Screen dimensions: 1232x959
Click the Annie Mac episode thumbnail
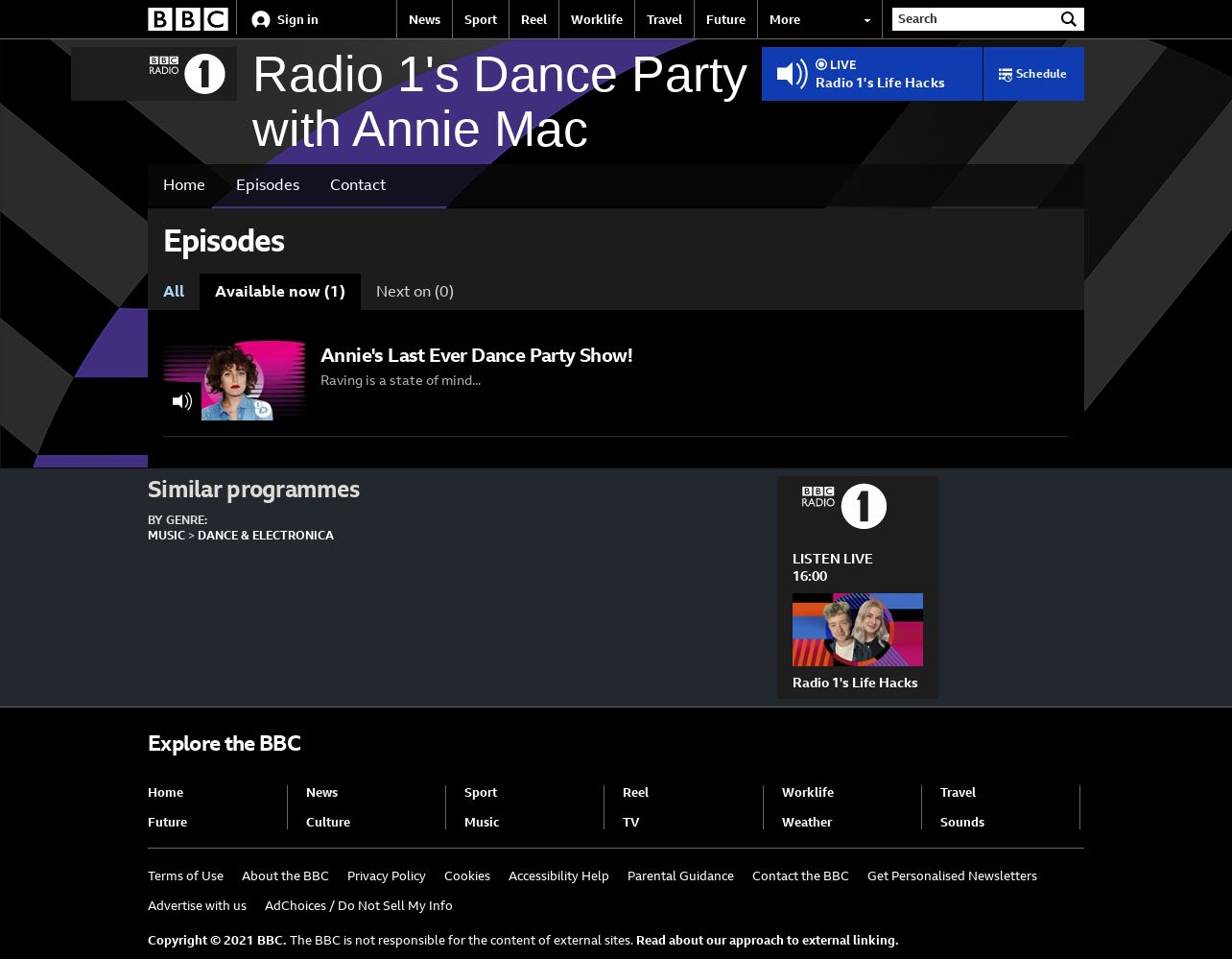(x=234, y=380)
